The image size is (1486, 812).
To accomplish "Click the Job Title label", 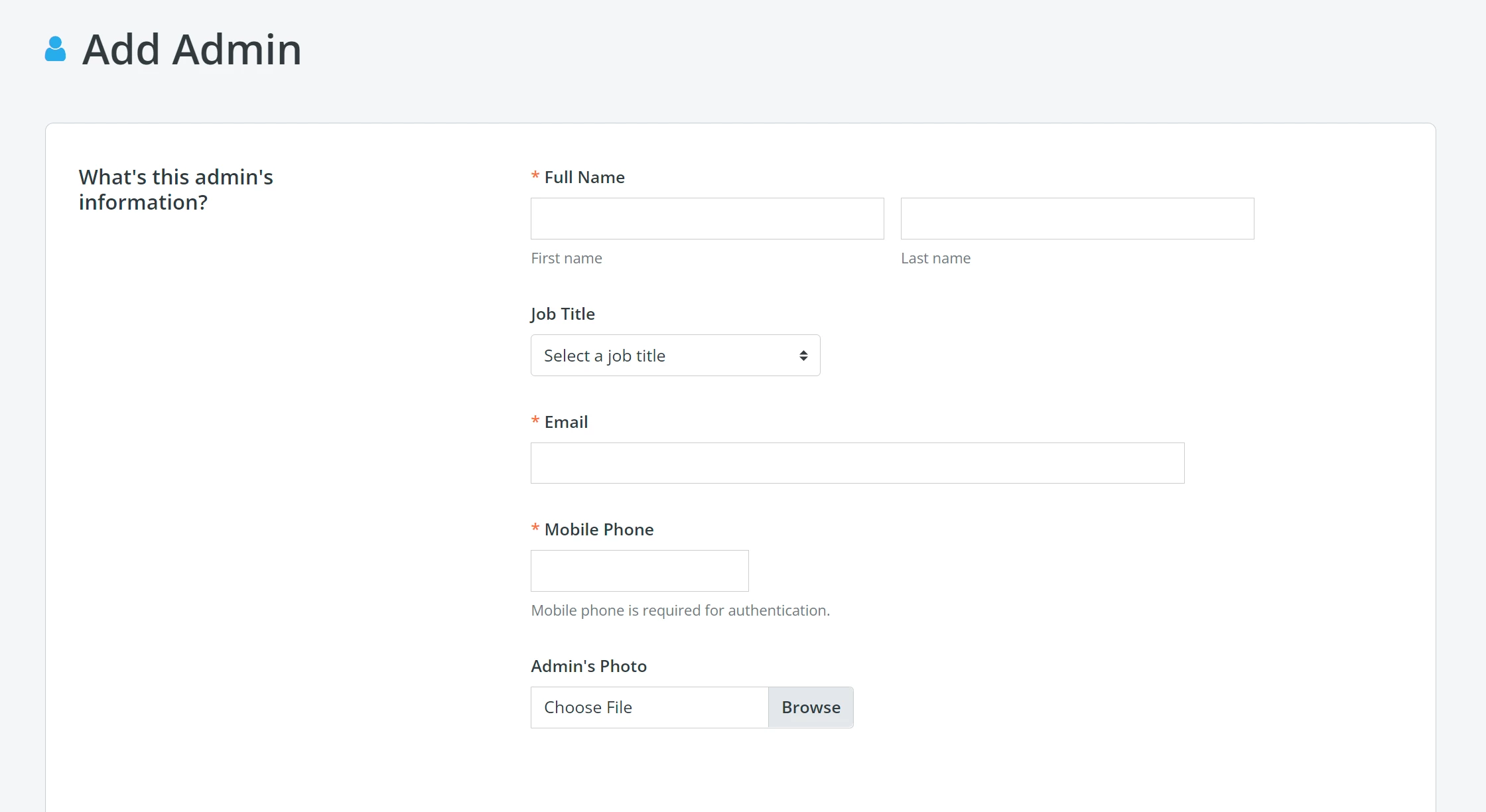I will (562, 313).
